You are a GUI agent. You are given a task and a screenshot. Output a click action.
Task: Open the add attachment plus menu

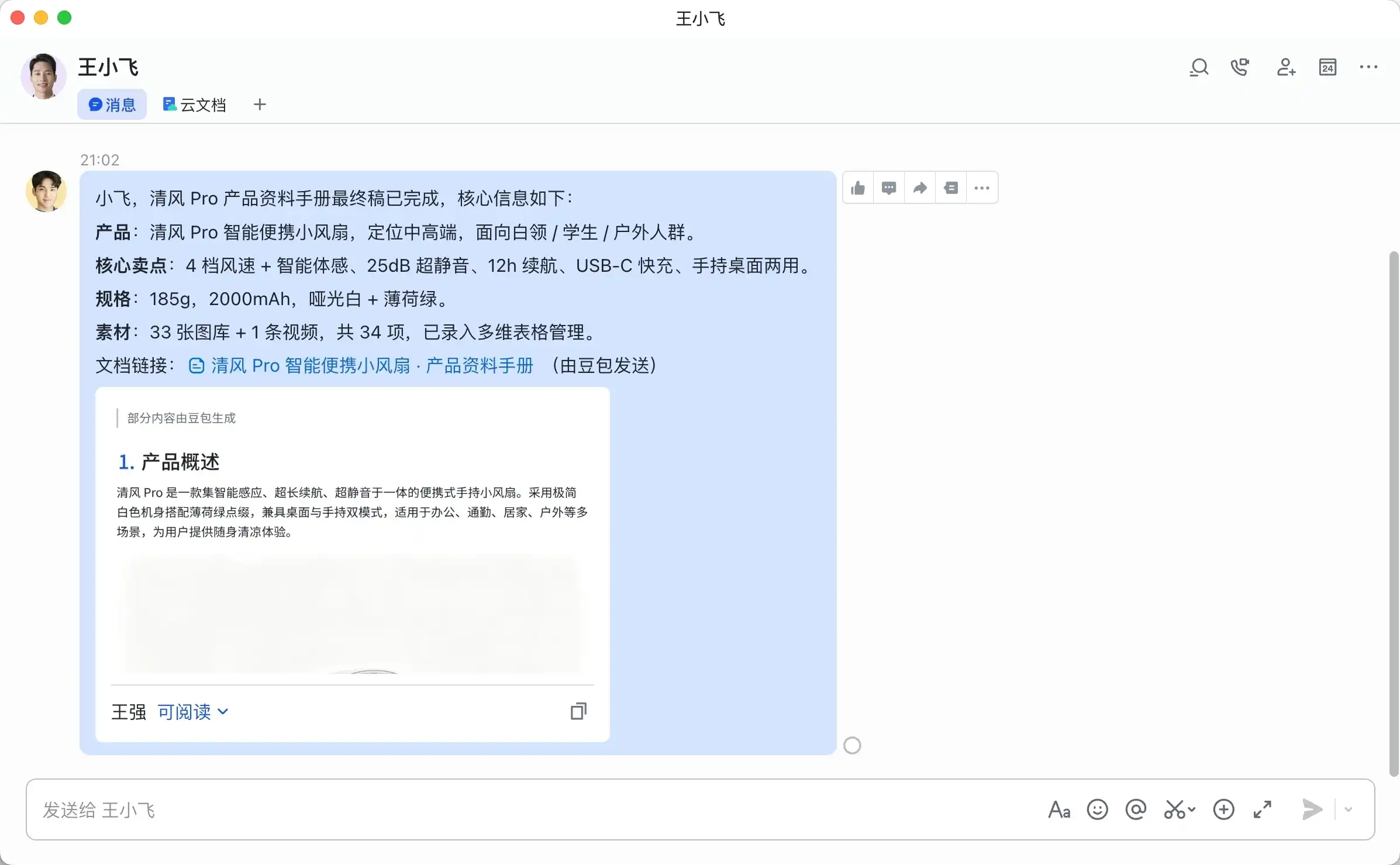pyautogui.click(x=1223, y=810)
